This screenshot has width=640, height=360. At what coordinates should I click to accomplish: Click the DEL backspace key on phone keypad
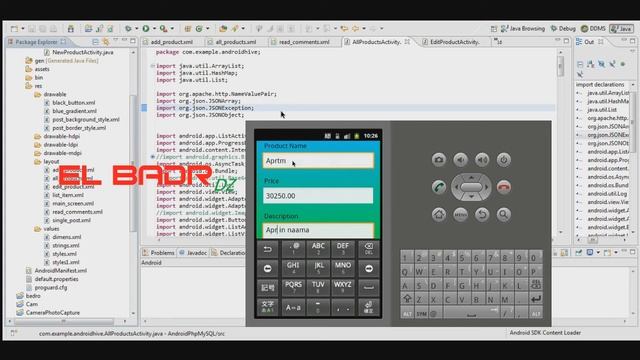368,249
